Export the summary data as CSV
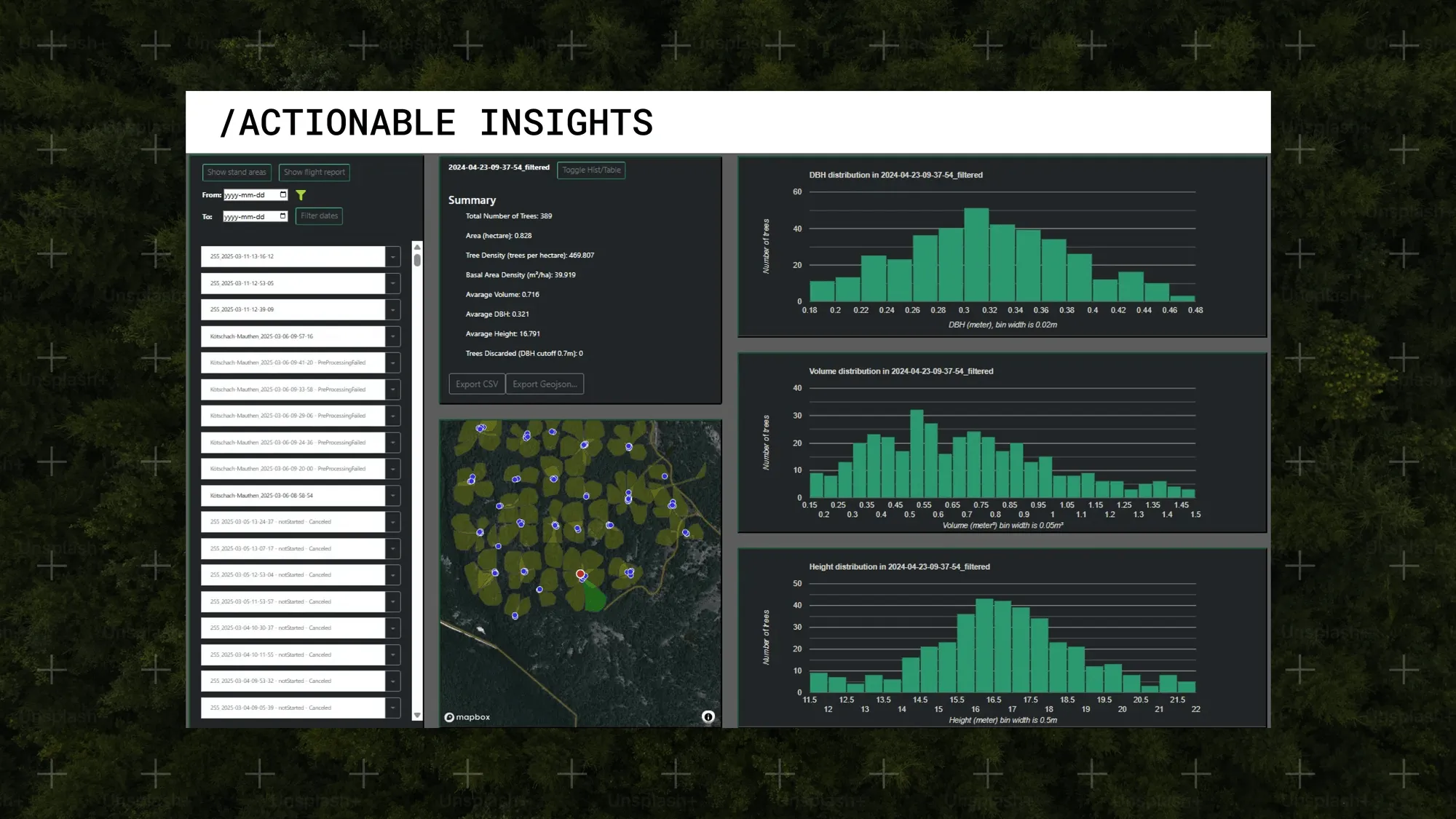Image resolution: width=1456 pixels, height=819 pixels. pos(476,384)
